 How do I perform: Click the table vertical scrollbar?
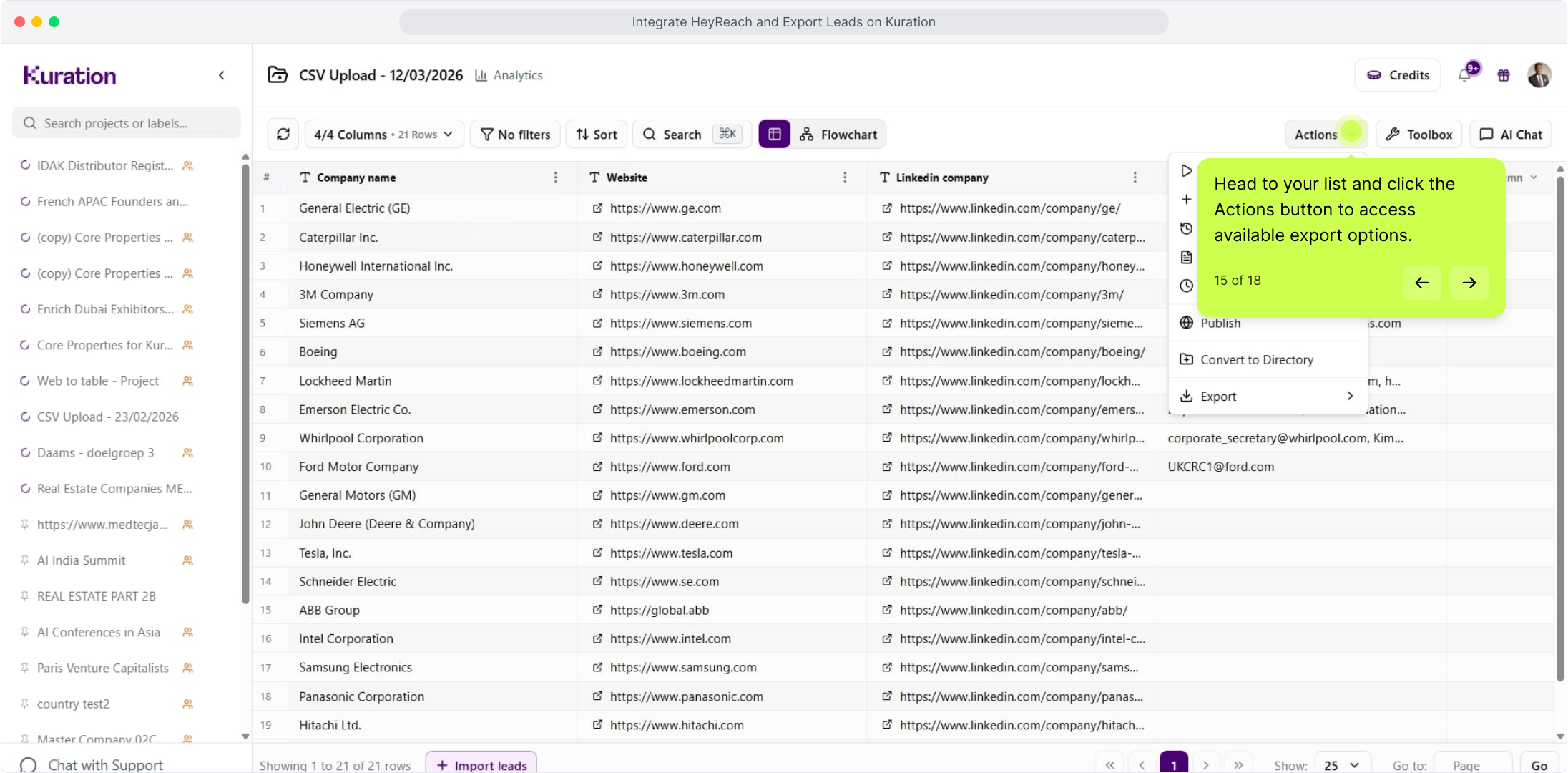1560,427
